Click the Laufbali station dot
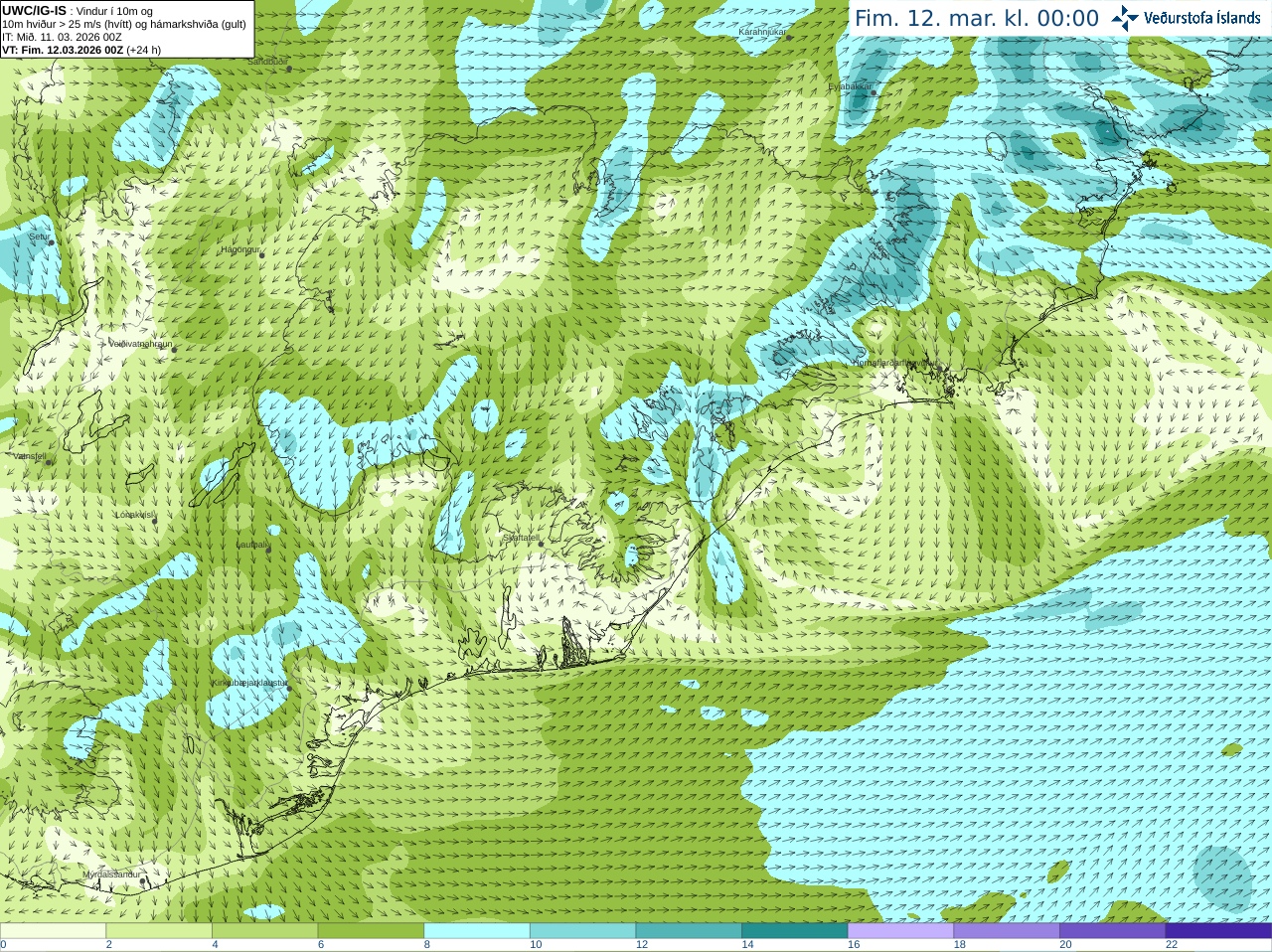This screenshot has height=952, width=1272. tap(270, 551)
